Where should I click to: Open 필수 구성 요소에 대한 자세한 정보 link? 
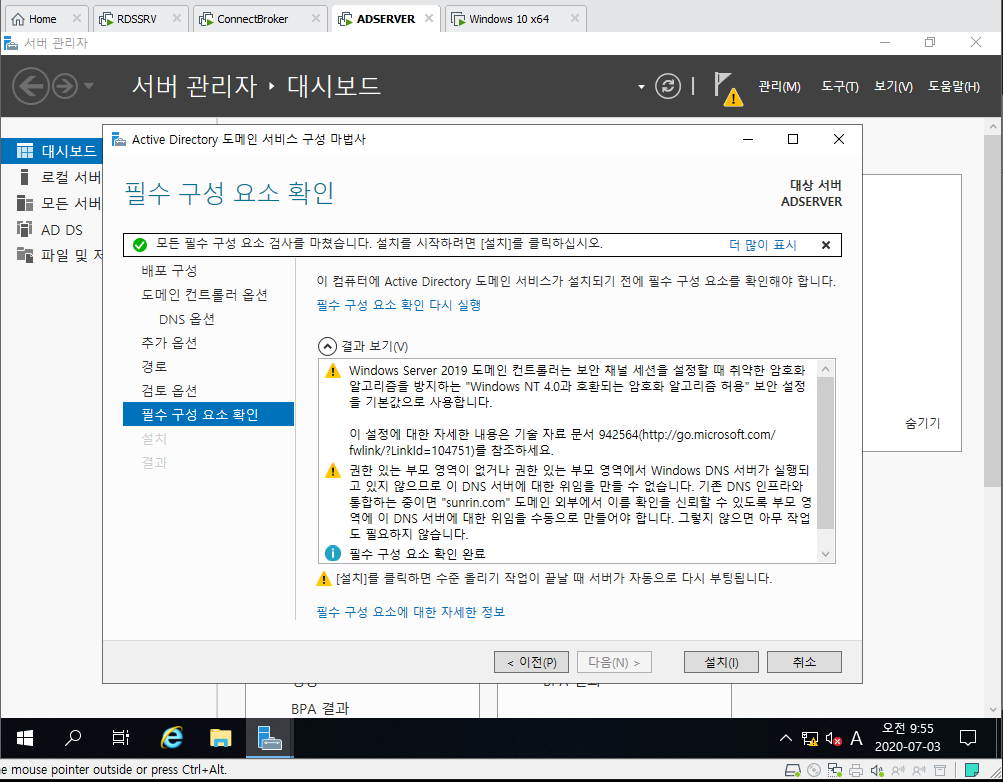click(x=411, y=612)
